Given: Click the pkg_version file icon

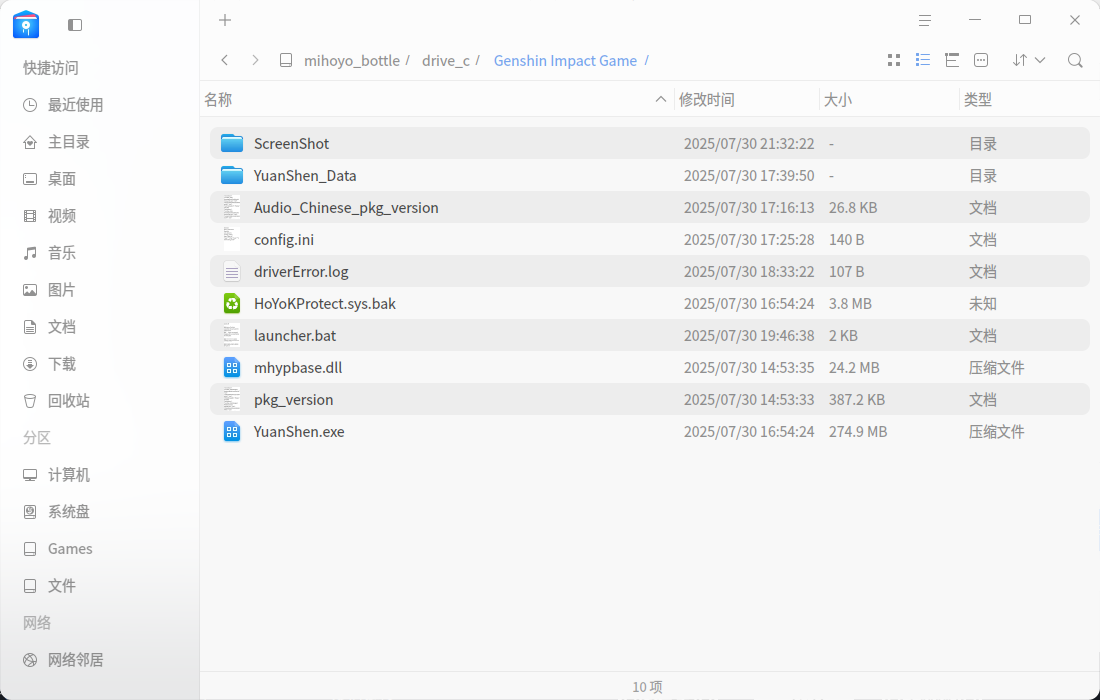Looking at the screenshot, I should tap(232, 400).
